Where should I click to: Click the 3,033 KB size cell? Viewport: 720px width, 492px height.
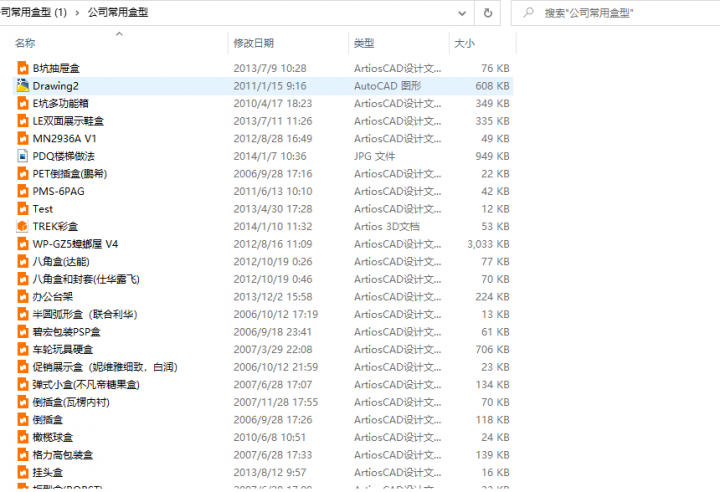point(488,244)
